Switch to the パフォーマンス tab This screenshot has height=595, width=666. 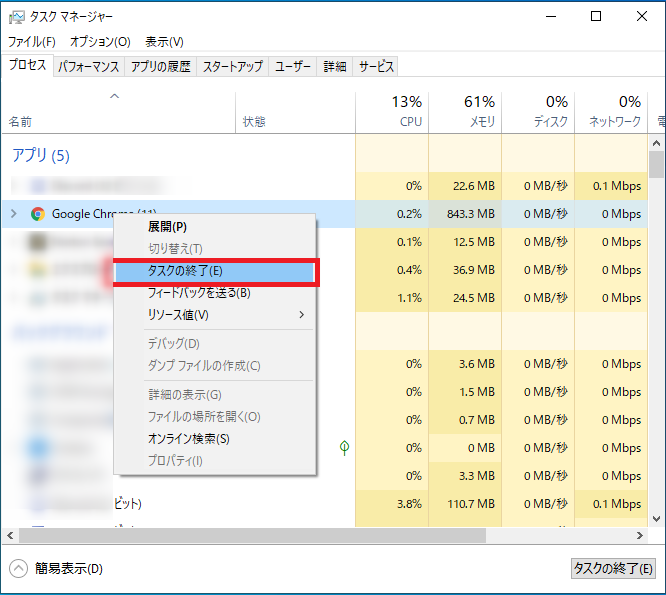88,67
